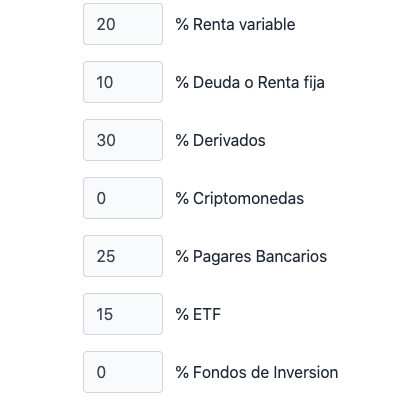The height and width of the screenshot is (398, 405).
Task: Select the Deuda o Renta fija input
Action: pos(123,82)
